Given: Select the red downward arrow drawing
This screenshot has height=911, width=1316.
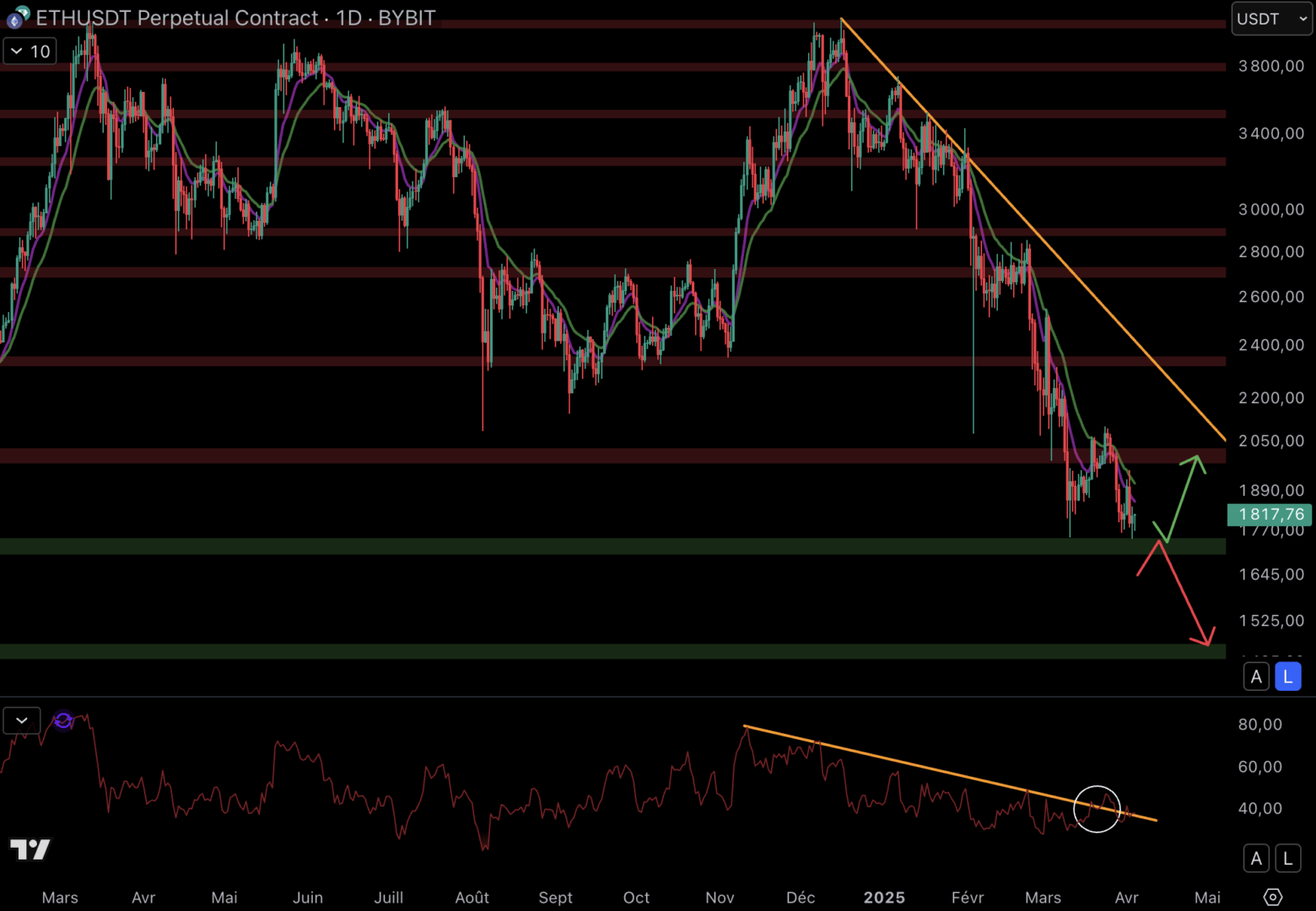Looking at the screenshot, I should 1185,595.
